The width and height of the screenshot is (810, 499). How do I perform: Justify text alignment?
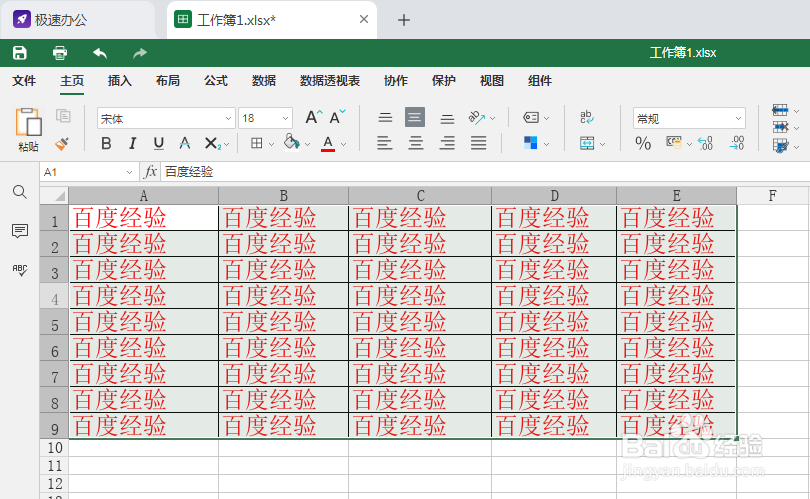[478, 143]
